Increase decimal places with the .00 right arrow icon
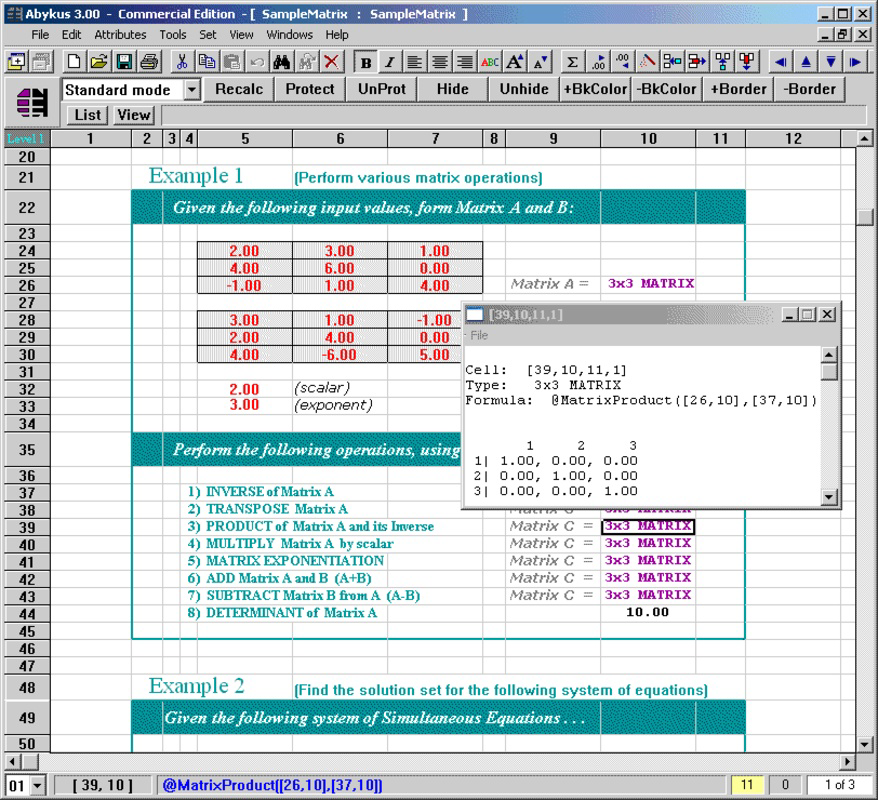 pyautogui.click(x=597, y=62)
